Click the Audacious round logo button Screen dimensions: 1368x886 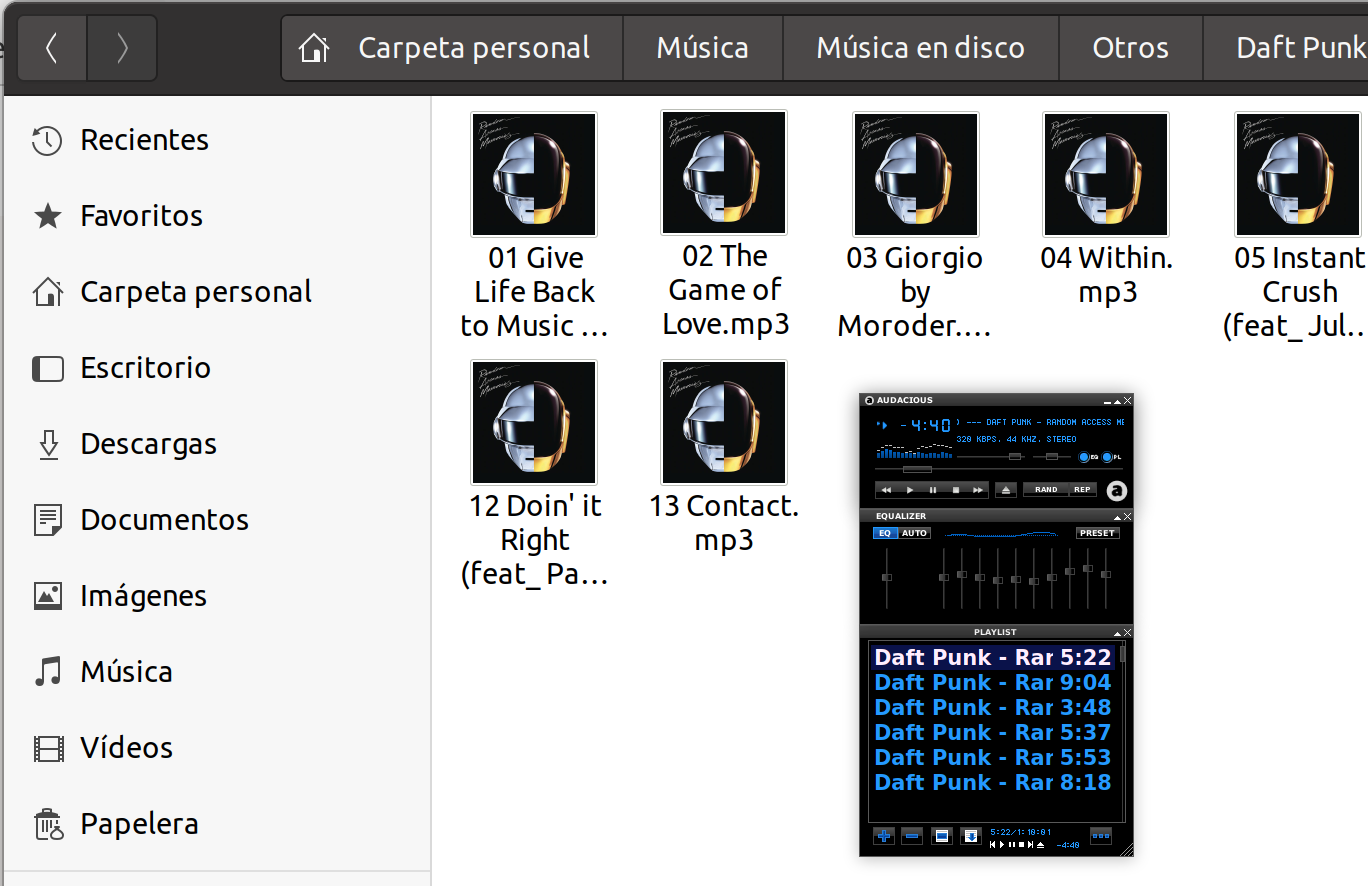point(1117,490)
